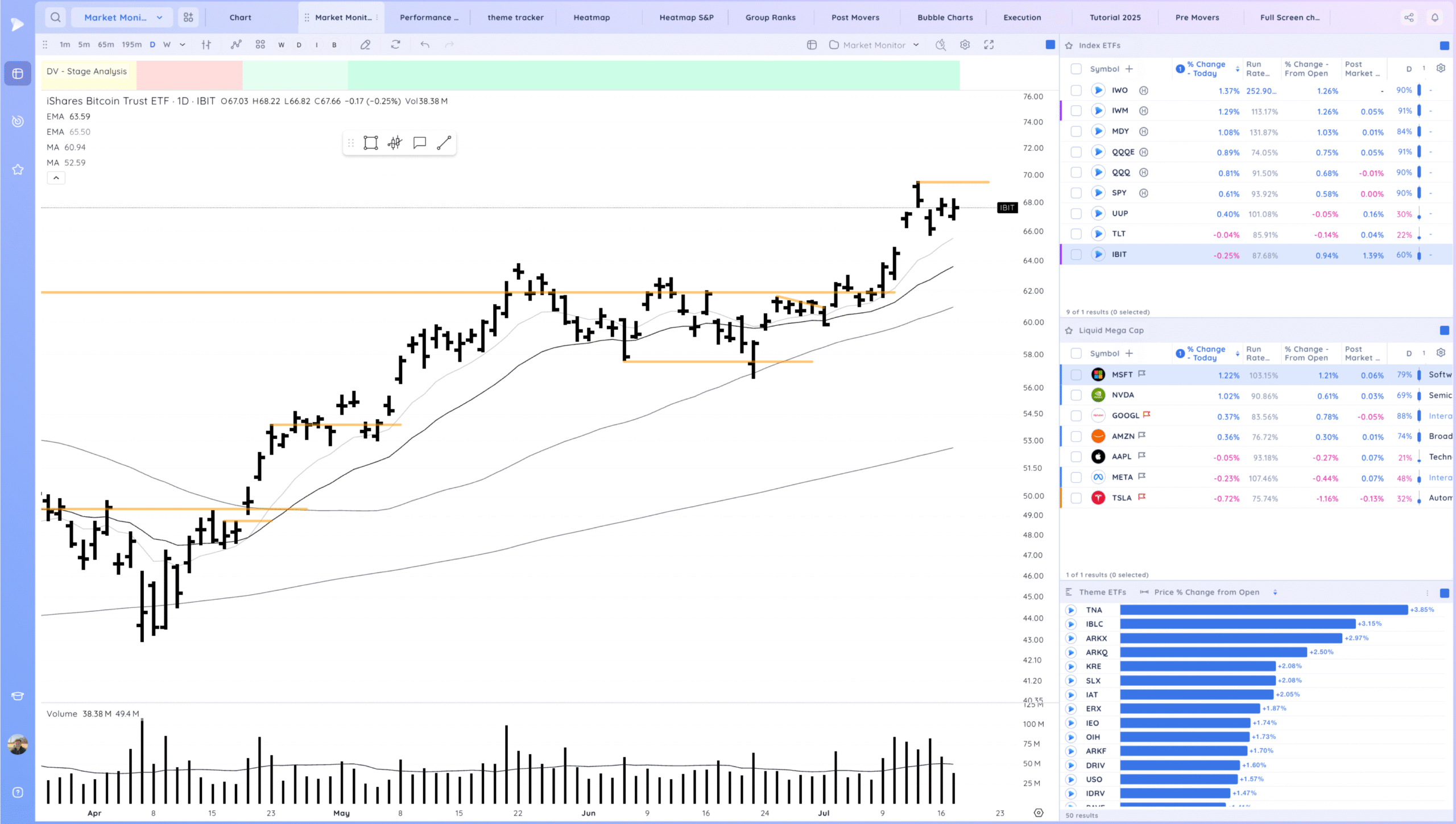Select the trend line drawing tool
Screen dimensions: 1456x824
click(444, 143)
